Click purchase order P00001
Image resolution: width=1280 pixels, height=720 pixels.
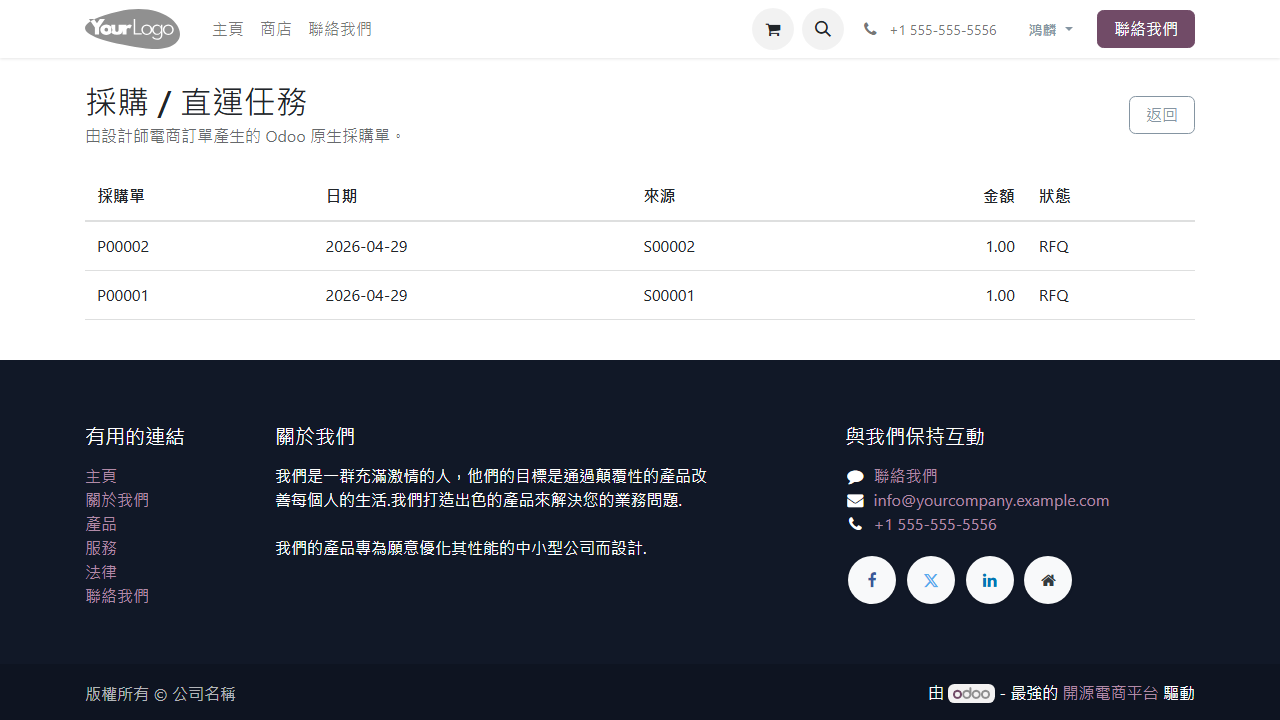coord(123,295)
